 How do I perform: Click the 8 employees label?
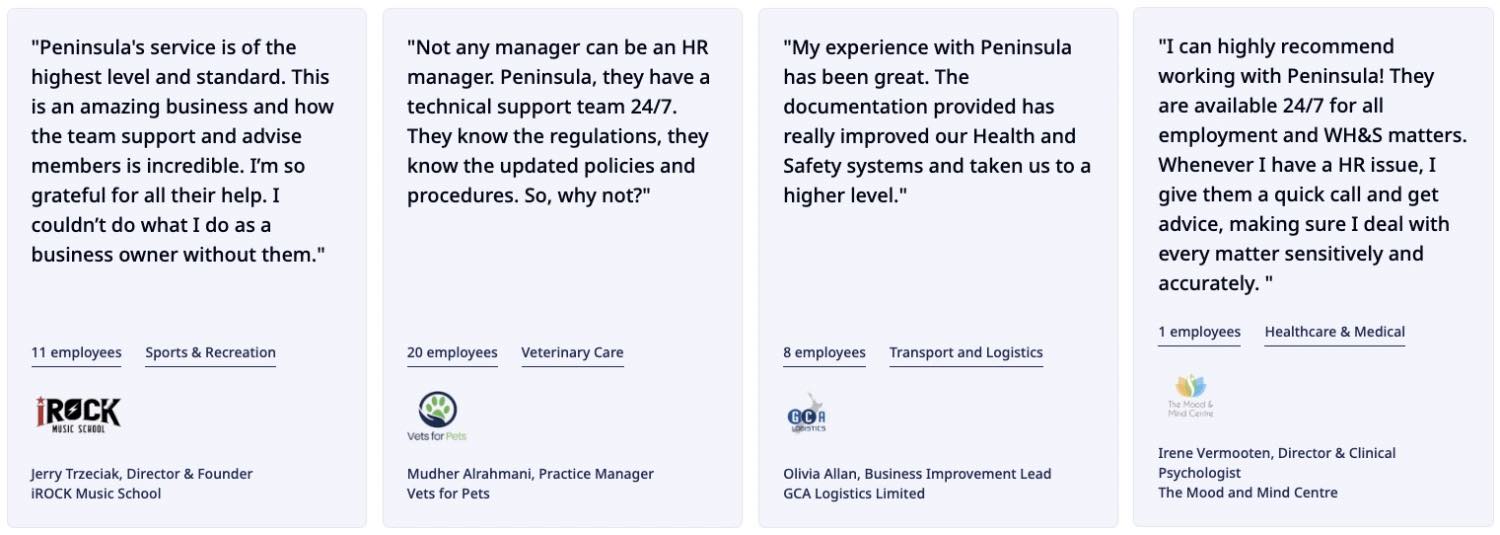click(x=824, y=353)
